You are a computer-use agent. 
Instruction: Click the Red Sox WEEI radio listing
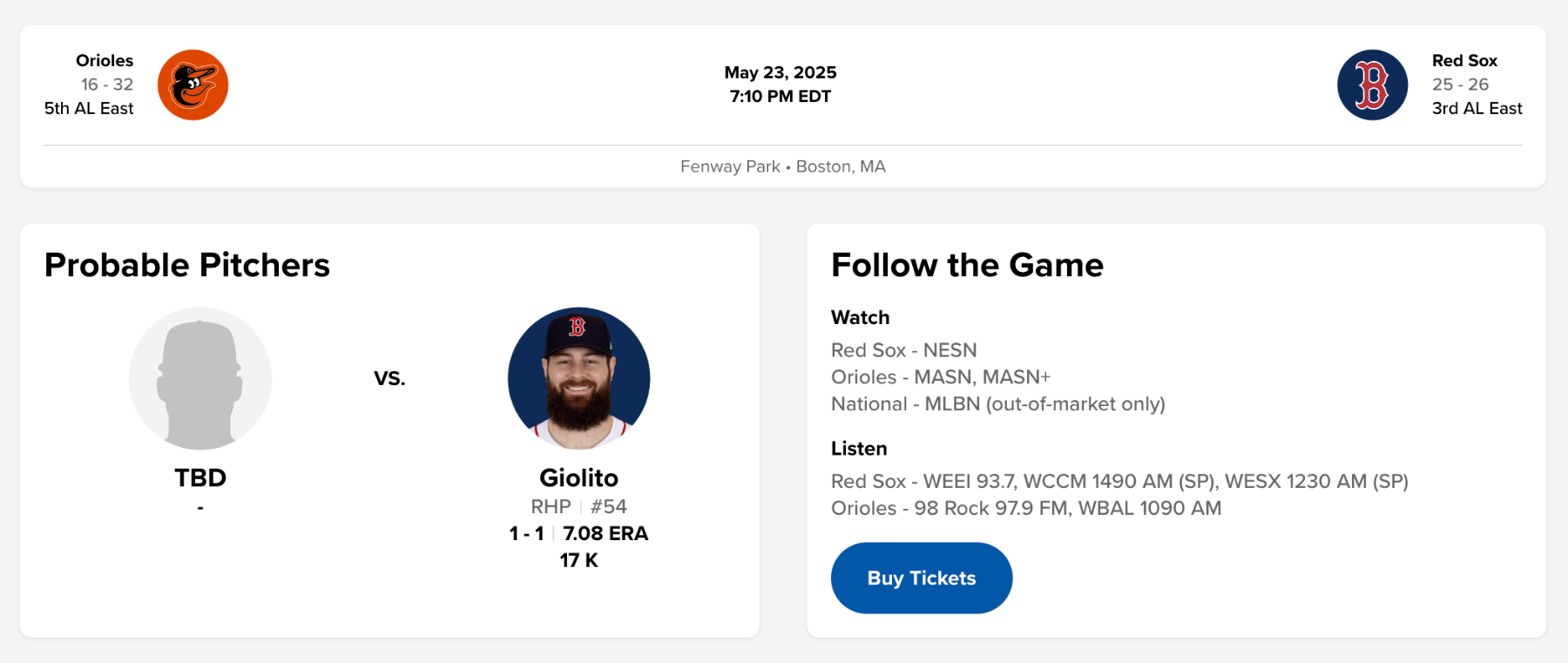(1119, 481)
